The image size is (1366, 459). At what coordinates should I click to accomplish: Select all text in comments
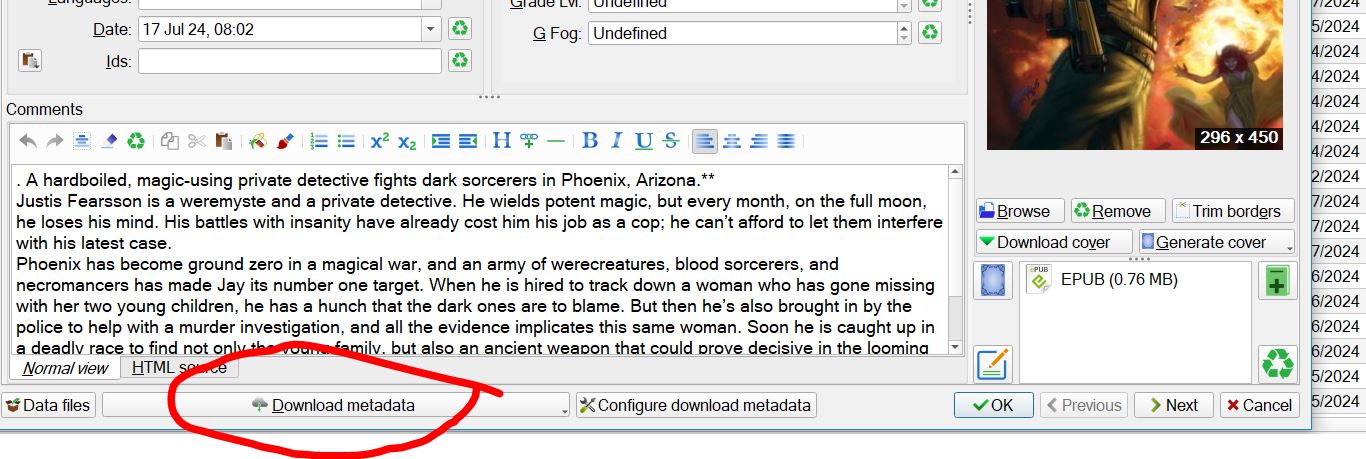pos(82,141)
